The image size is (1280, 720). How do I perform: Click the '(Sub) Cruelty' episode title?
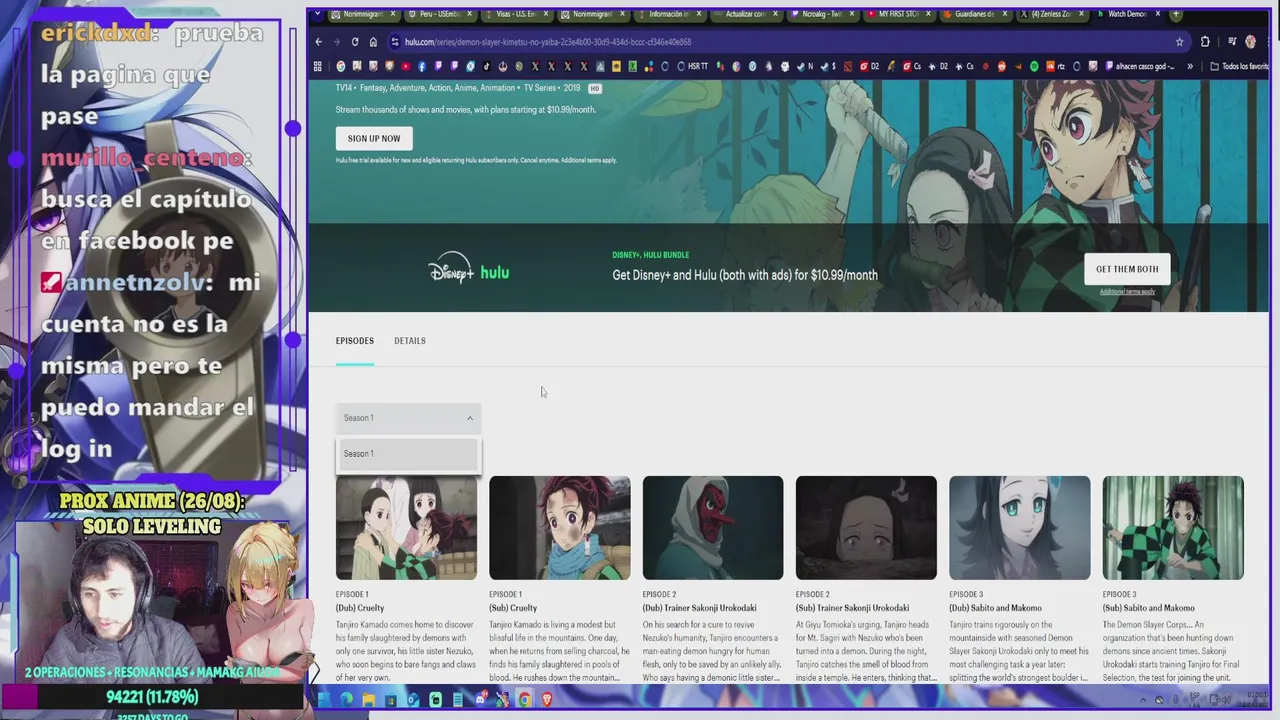coord(513,608)
